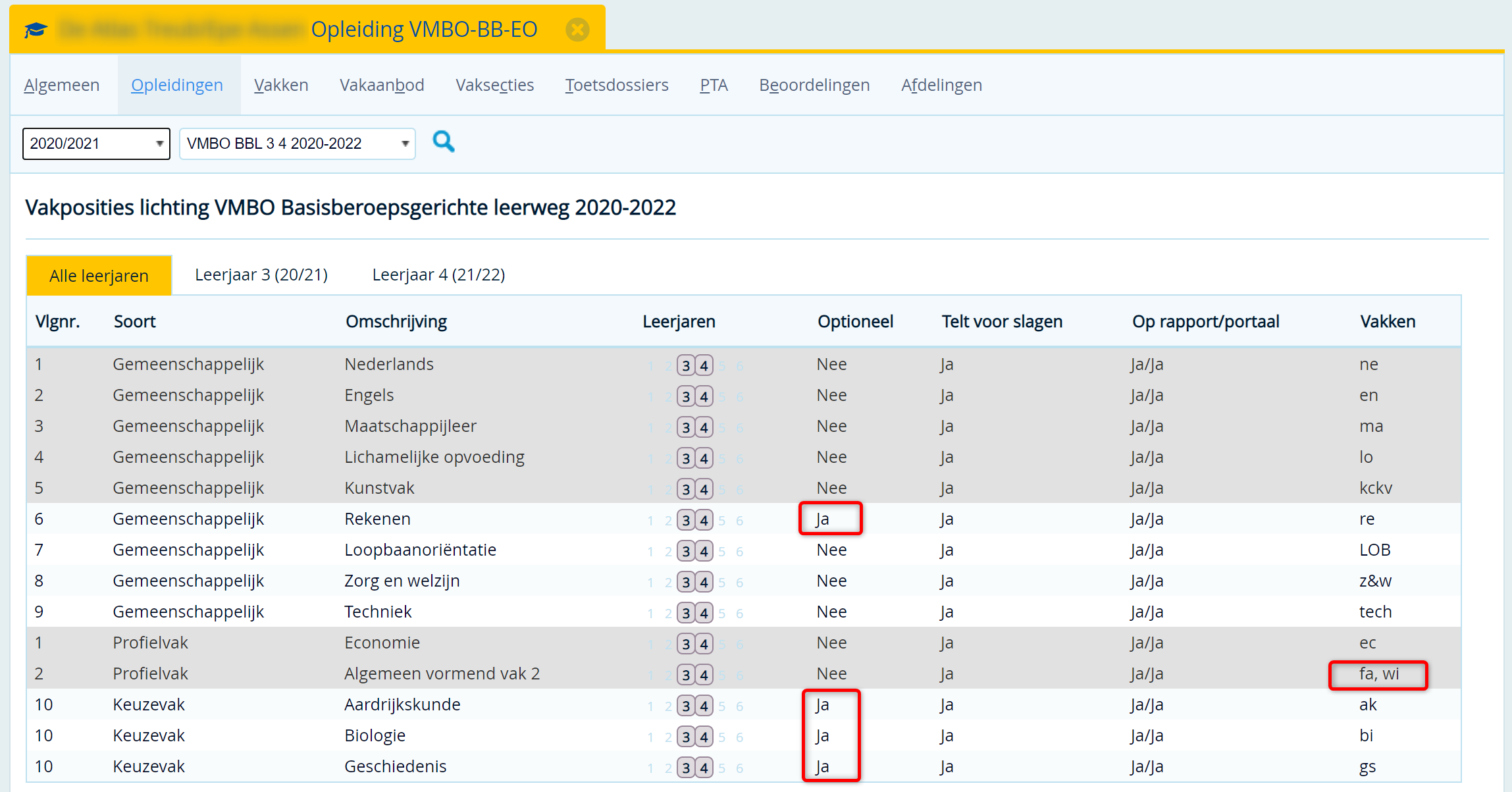The width and height of the screenshot is (1512, 792).
Task: Click the Vakken column header
Action: (1388, 321)
